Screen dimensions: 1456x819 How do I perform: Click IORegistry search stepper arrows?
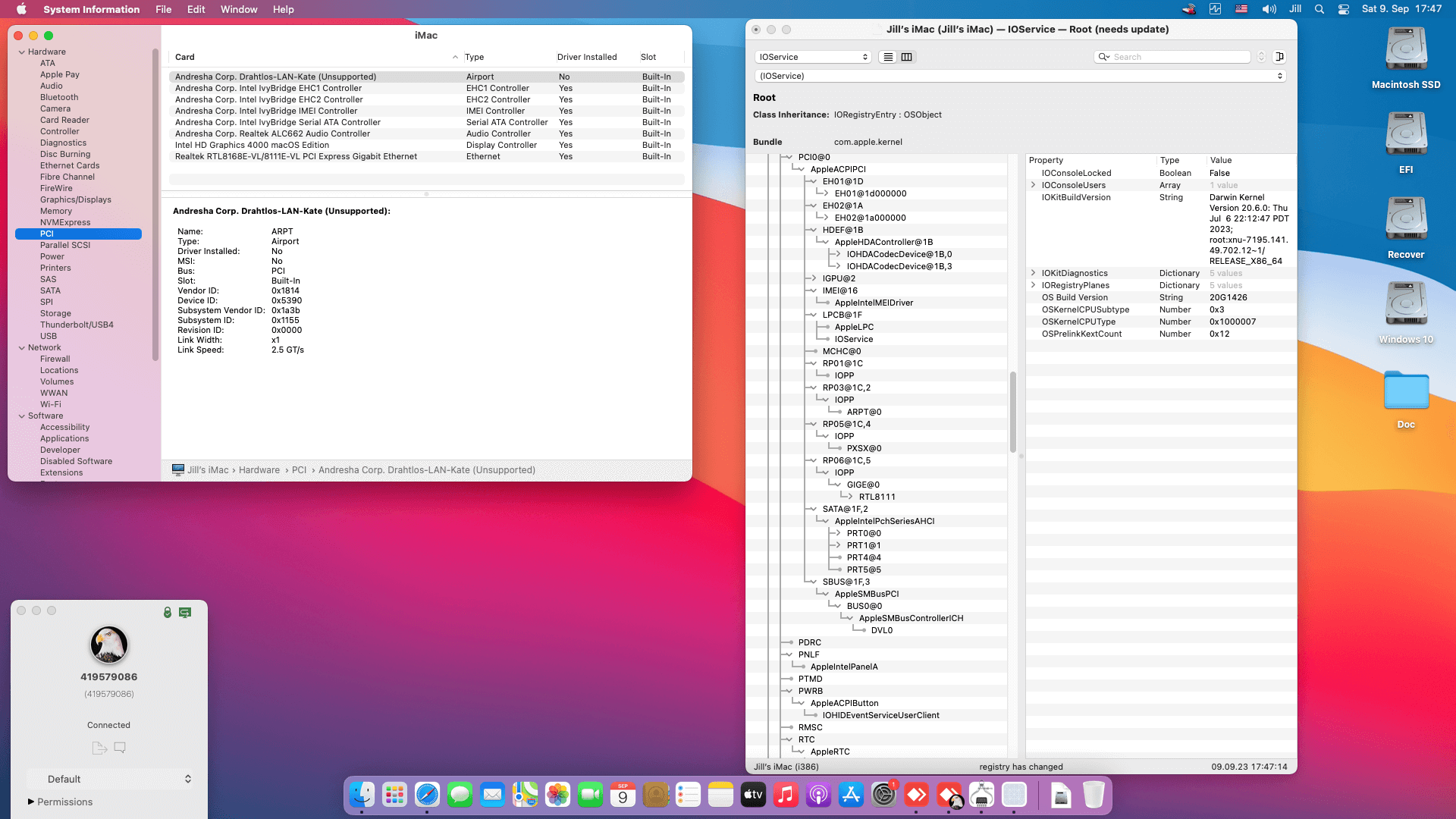[1261, 57]
